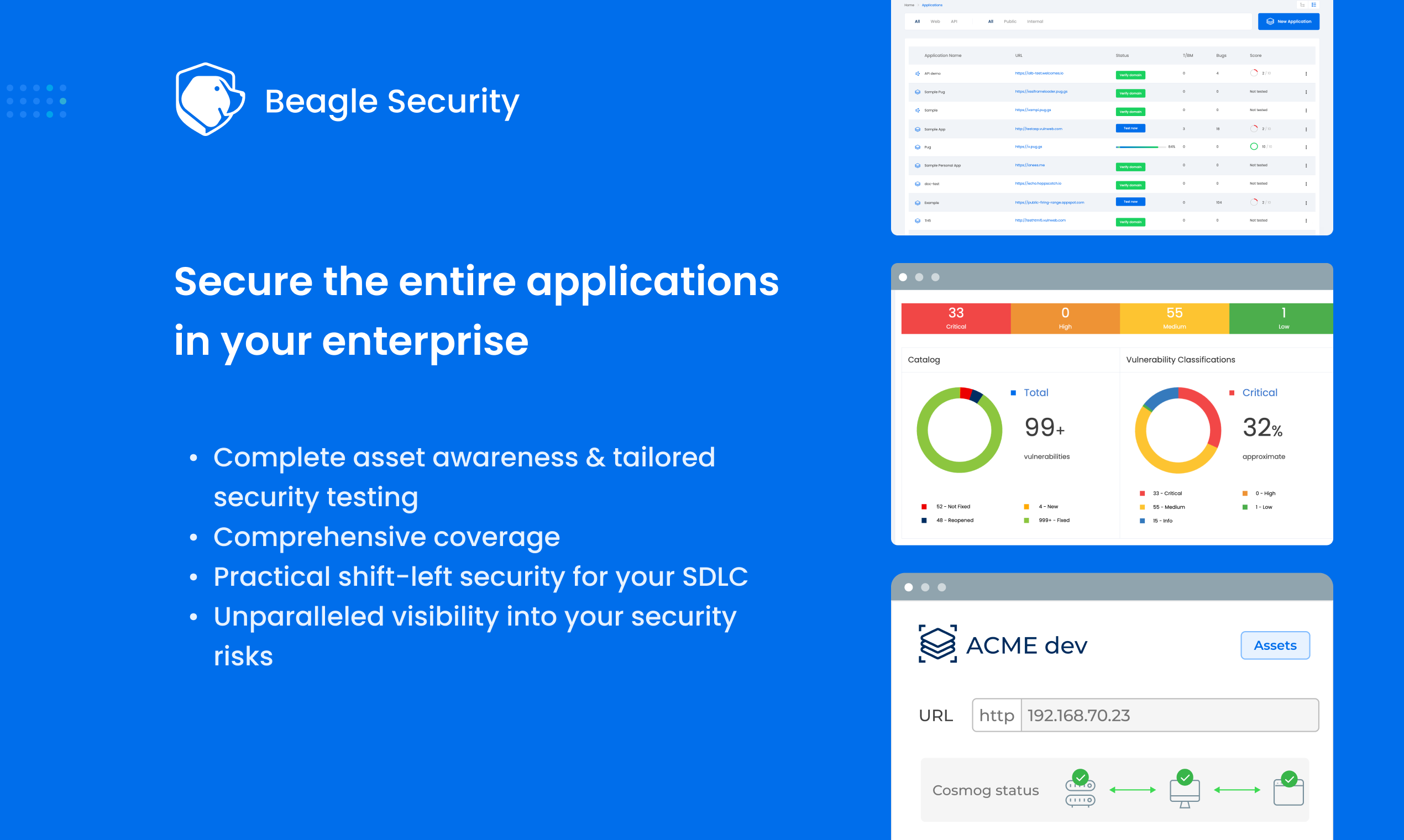Open three-dot menu for Pug row
The image size is (1404, 840).
(1306, 147)
